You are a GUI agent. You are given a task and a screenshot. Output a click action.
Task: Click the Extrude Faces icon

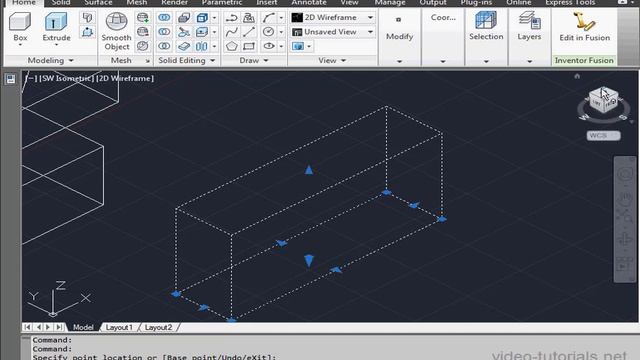point(202,32)
